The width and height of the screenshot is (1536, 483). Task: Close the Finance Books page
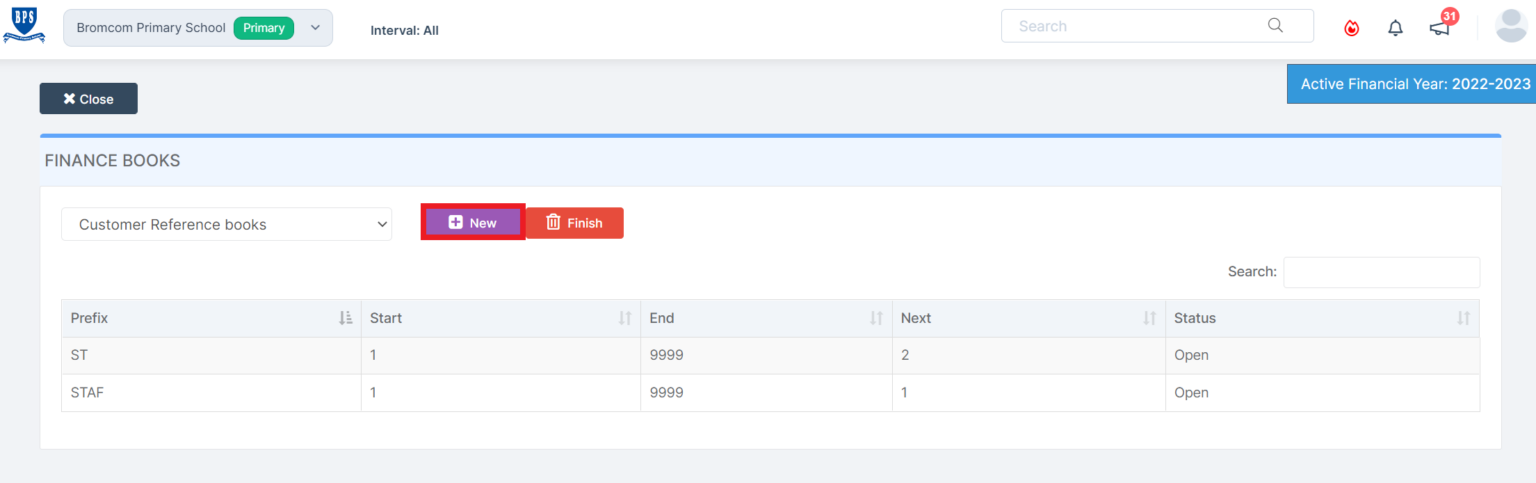88,99
